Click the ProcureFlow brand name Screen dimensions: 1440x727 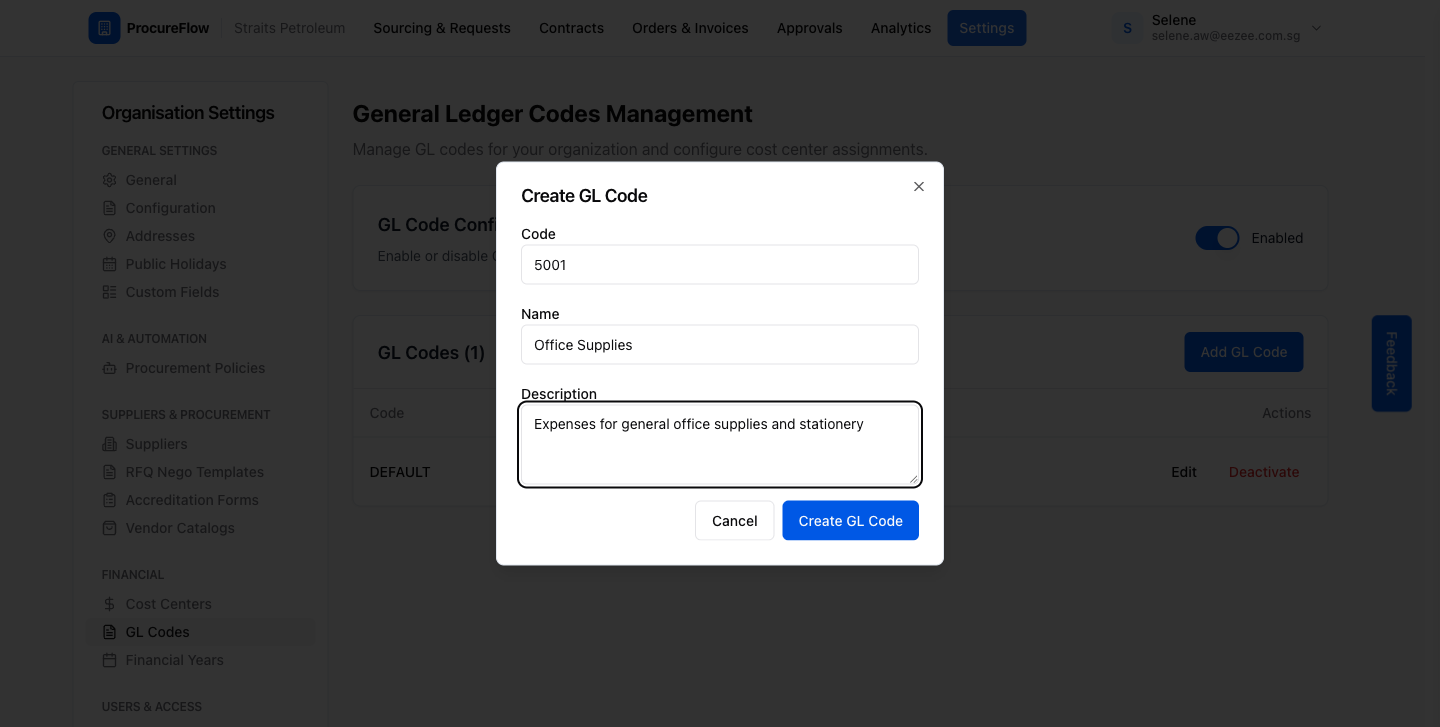(x=168, y=28)
